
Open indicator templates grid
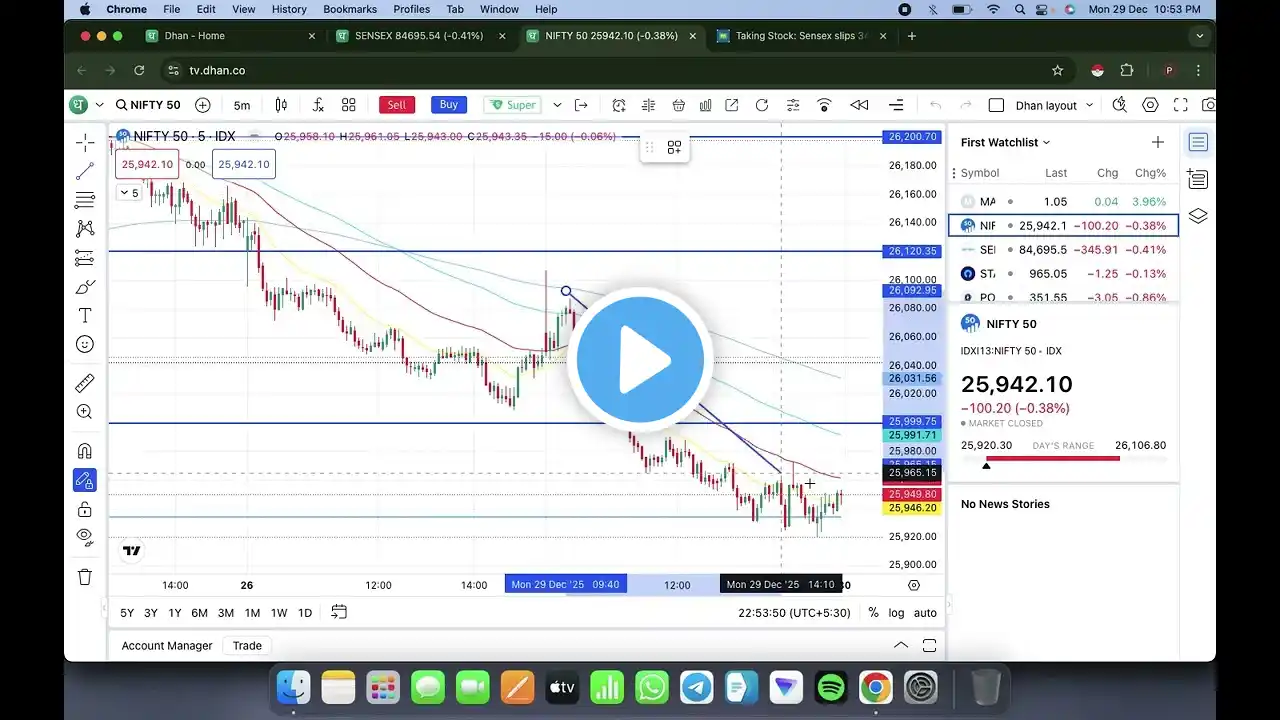tap(349, 105)
